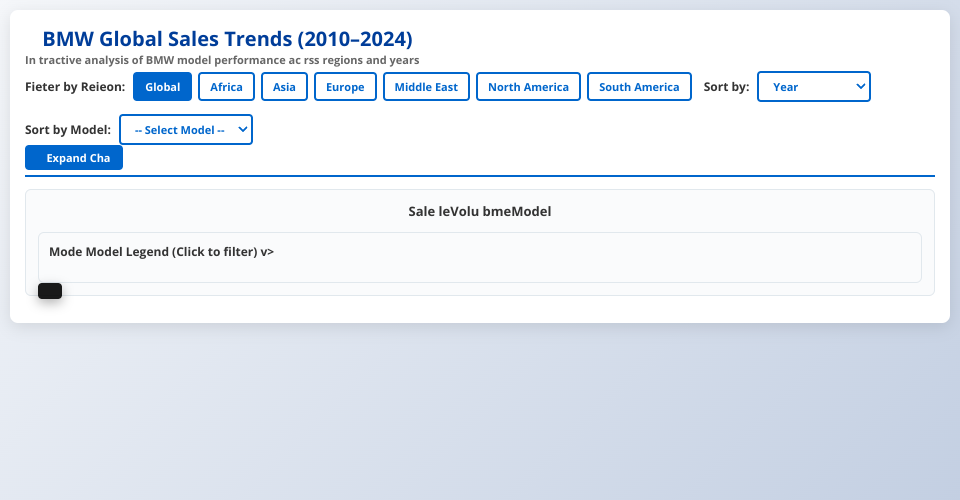Click the small black tooltip box
960x500 pixels.
50,291
